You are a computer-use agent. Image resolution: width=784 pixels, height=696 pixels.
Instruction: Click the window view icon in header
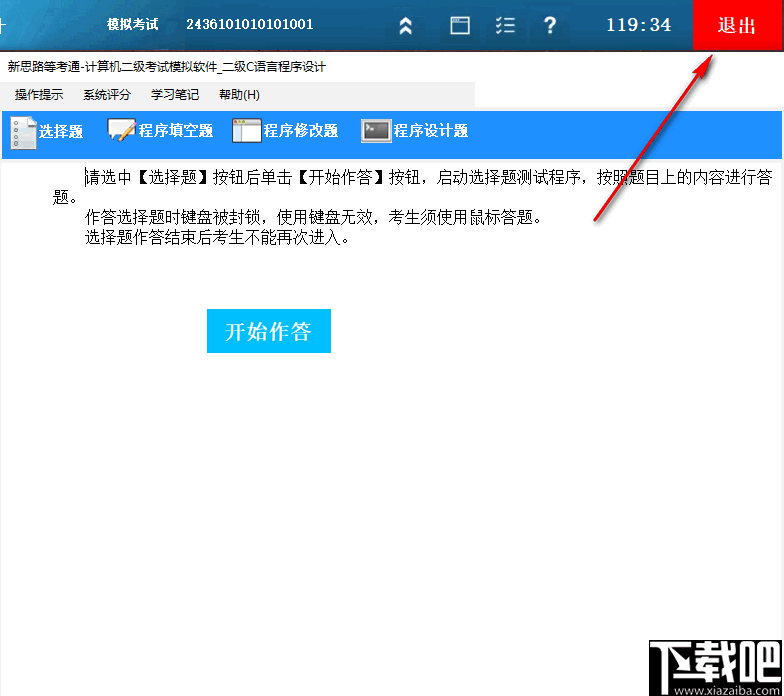pyautogui.click(x=460, y=25)
